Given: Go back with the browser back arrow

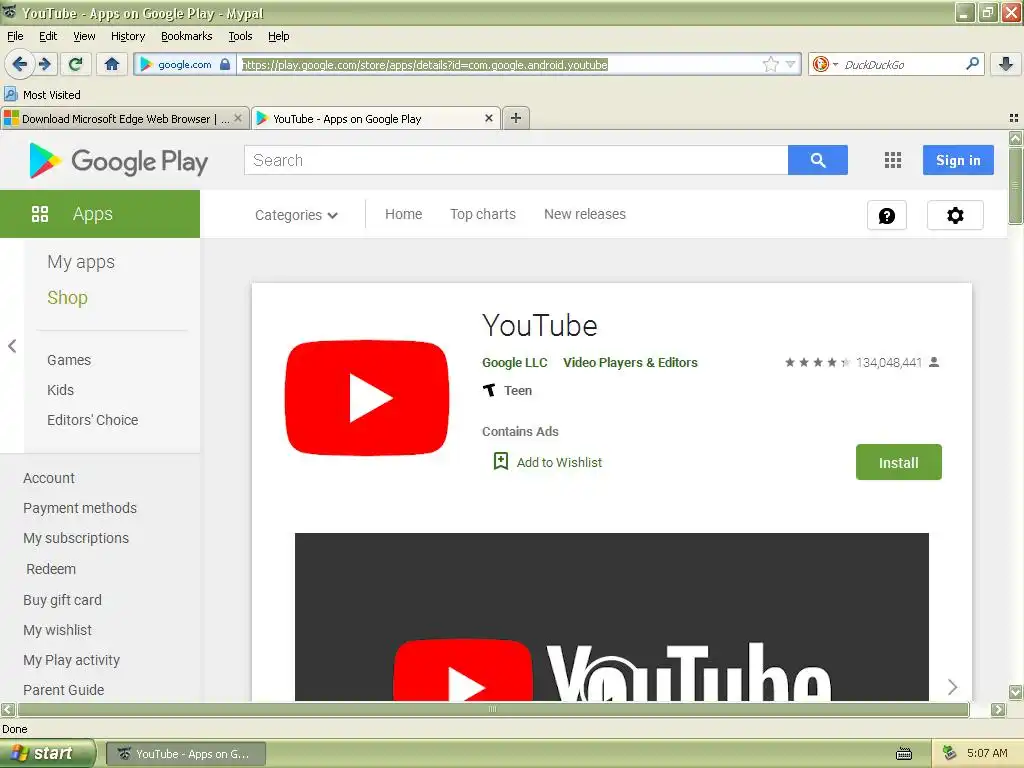Looking at the screenshot, I should (x=19, y=64).
